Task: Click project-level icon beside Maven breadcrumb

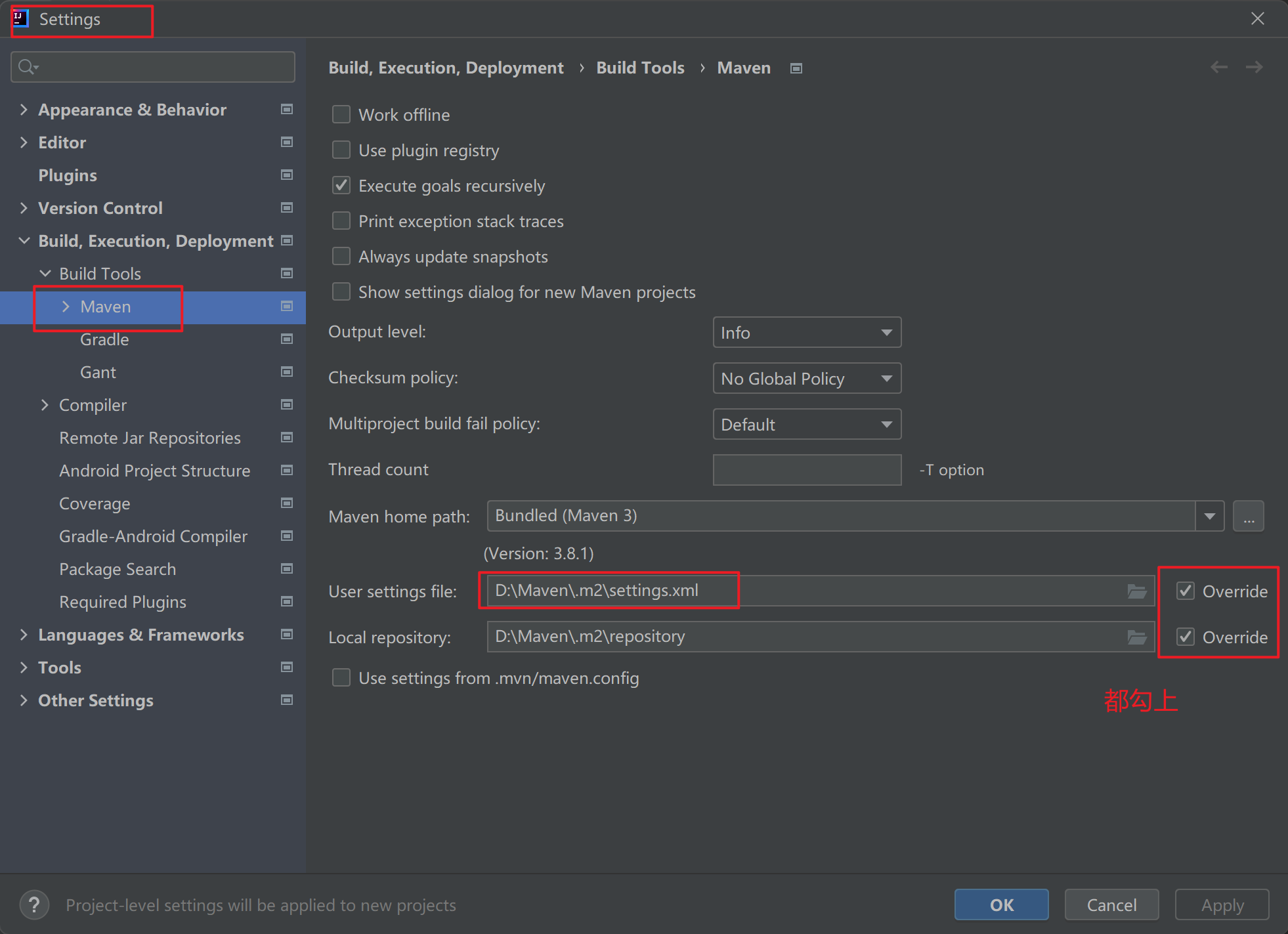Action: pos(796,68)
